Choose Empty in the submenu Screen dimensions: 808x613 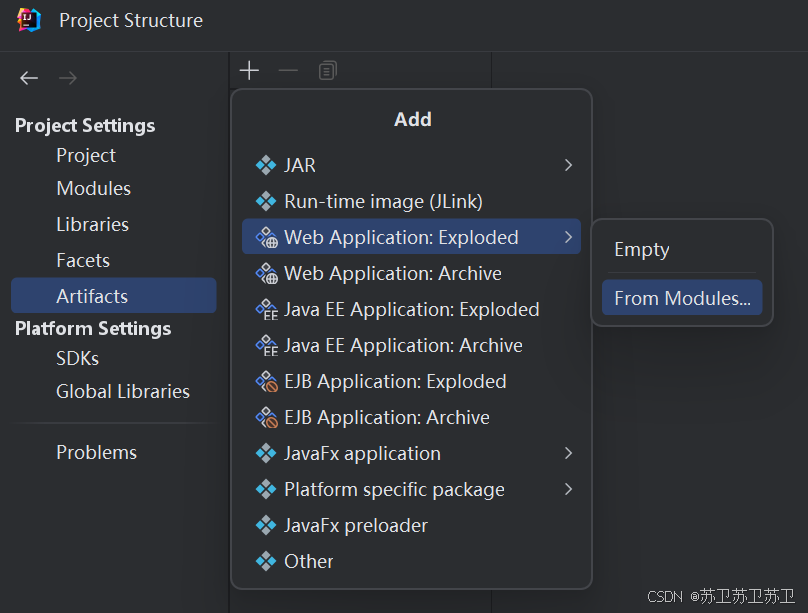point(642,250)
